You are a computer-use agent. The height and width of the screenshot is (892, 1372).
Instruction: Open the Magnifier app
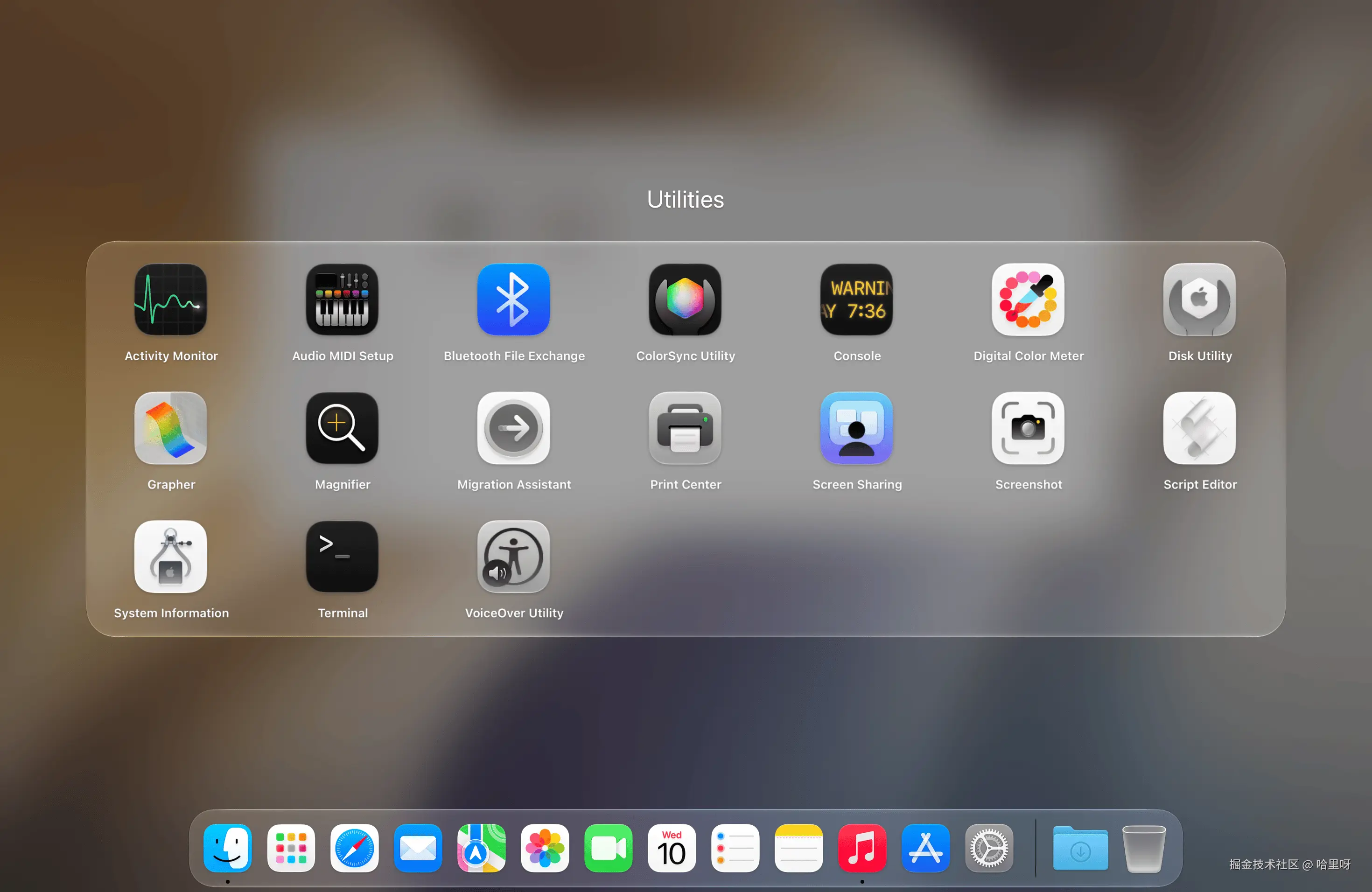(343, 428)
